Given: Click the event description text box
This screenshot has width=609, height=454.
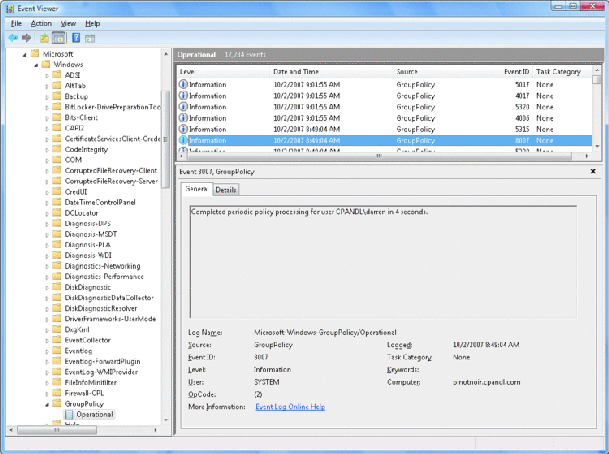Looking at the screenshot, I should 383,262.
